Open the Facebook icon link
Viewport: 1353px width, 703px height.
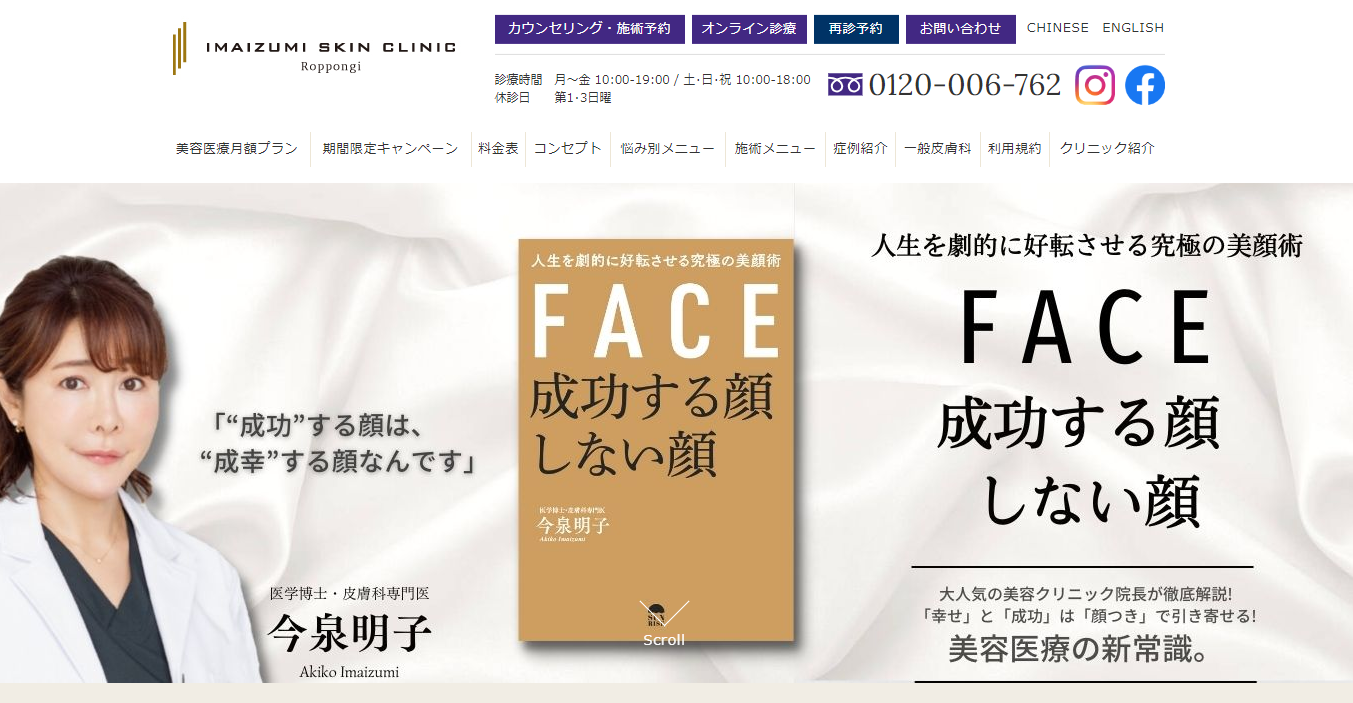[1145, 85]
